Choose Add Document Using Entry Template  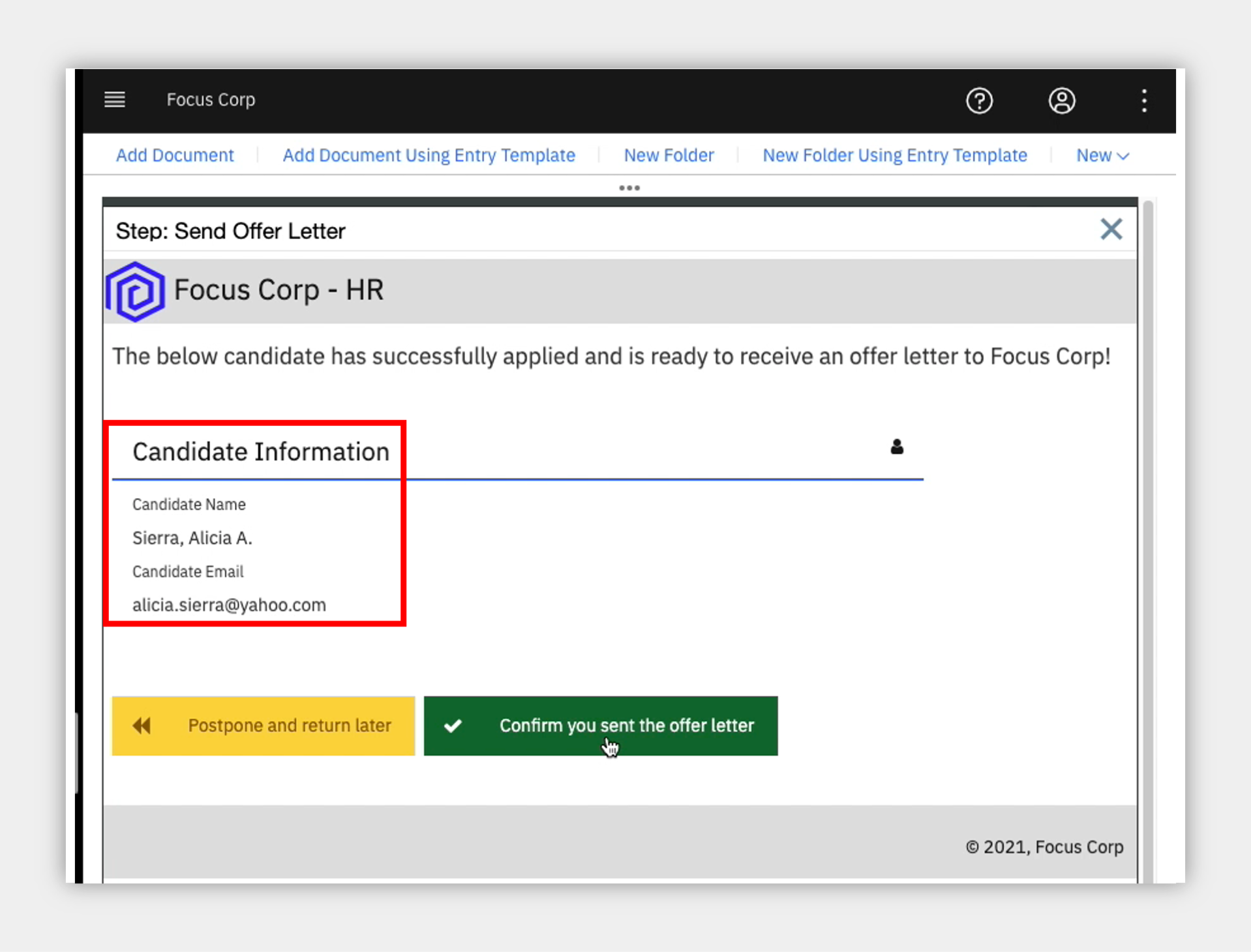(x=429, y=155)
